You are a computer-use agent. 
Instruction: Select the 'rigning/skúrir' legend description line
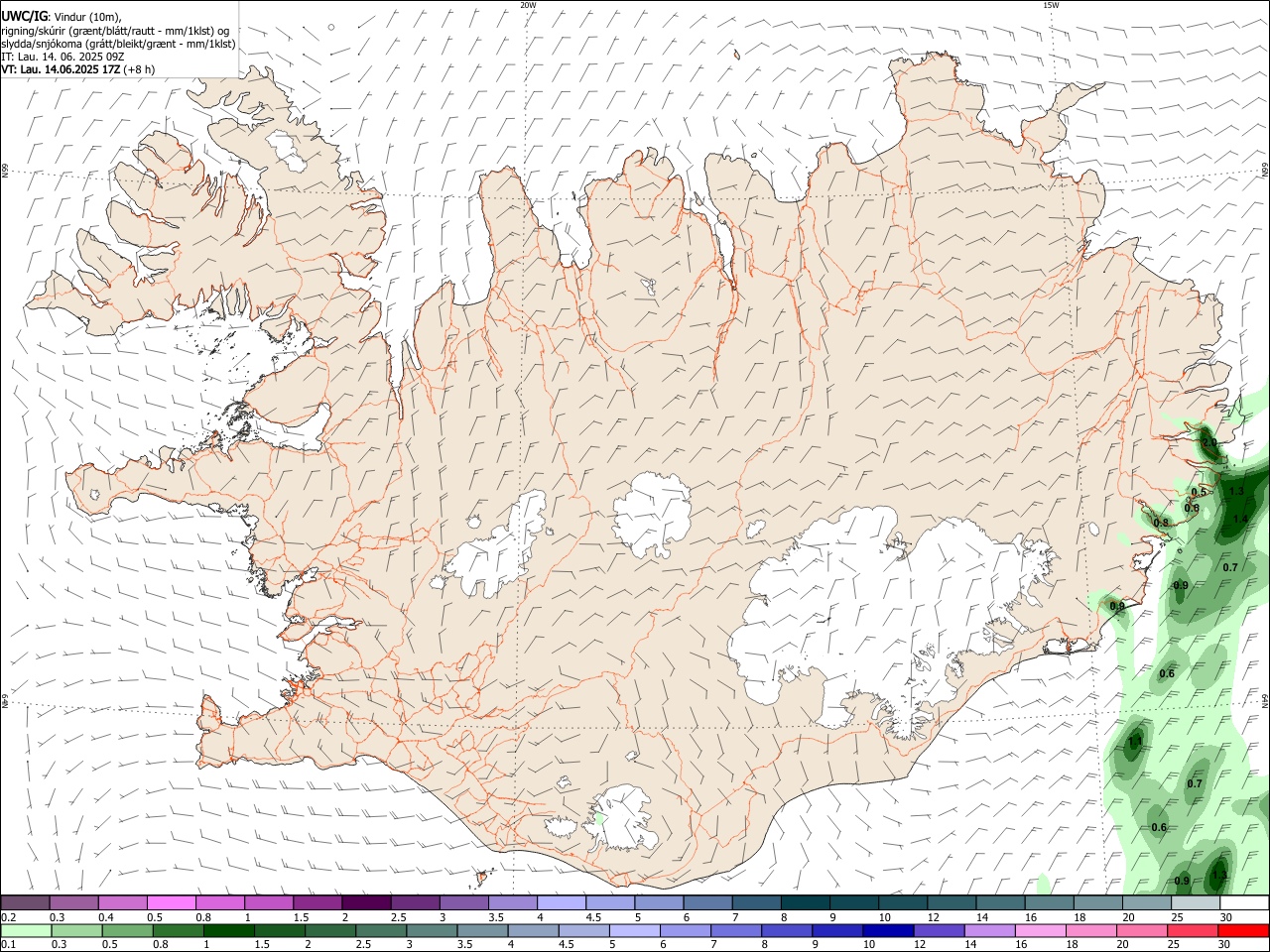[115, 30]
